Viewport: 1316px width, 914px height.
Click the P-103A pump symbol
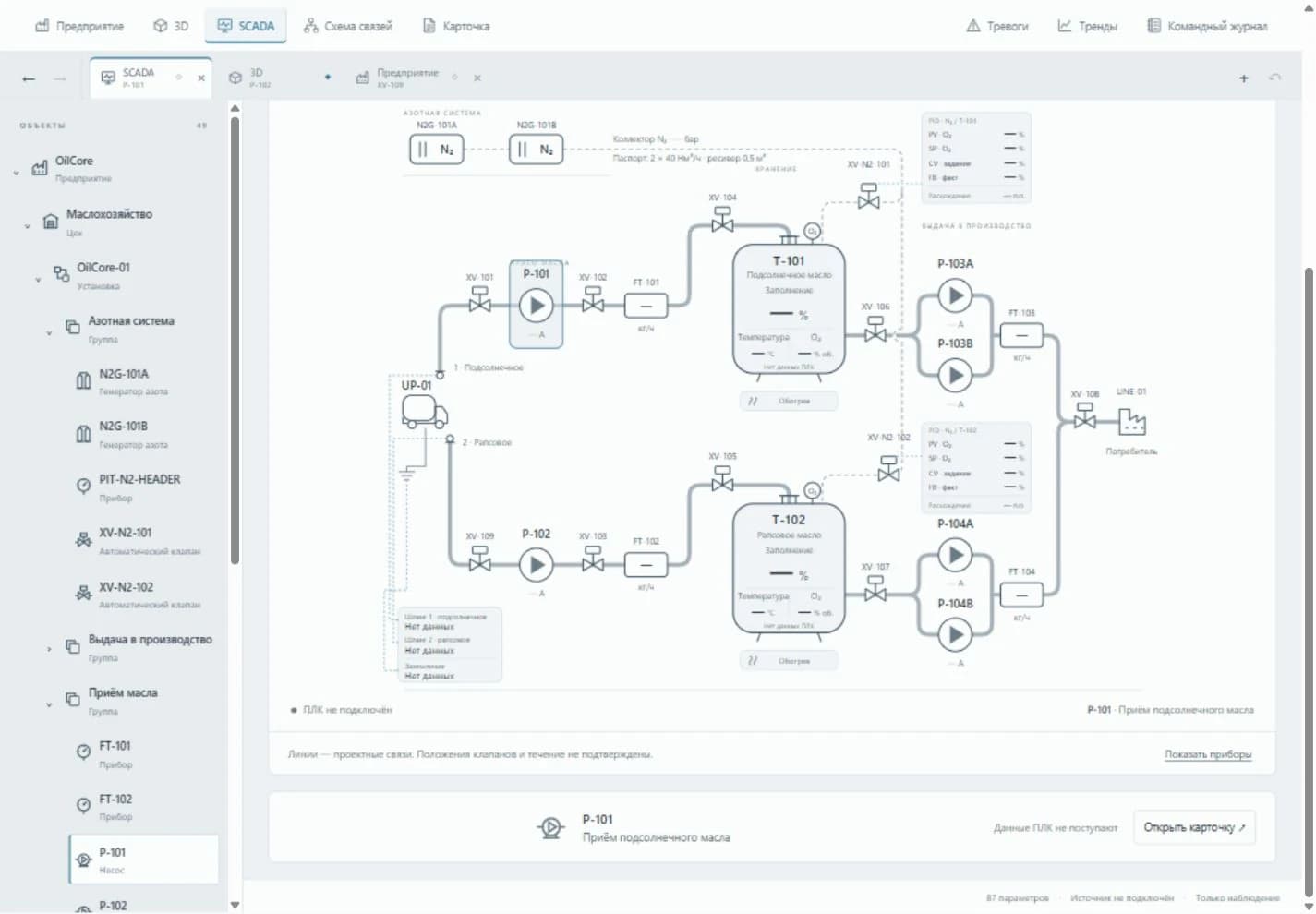point(956,295)
